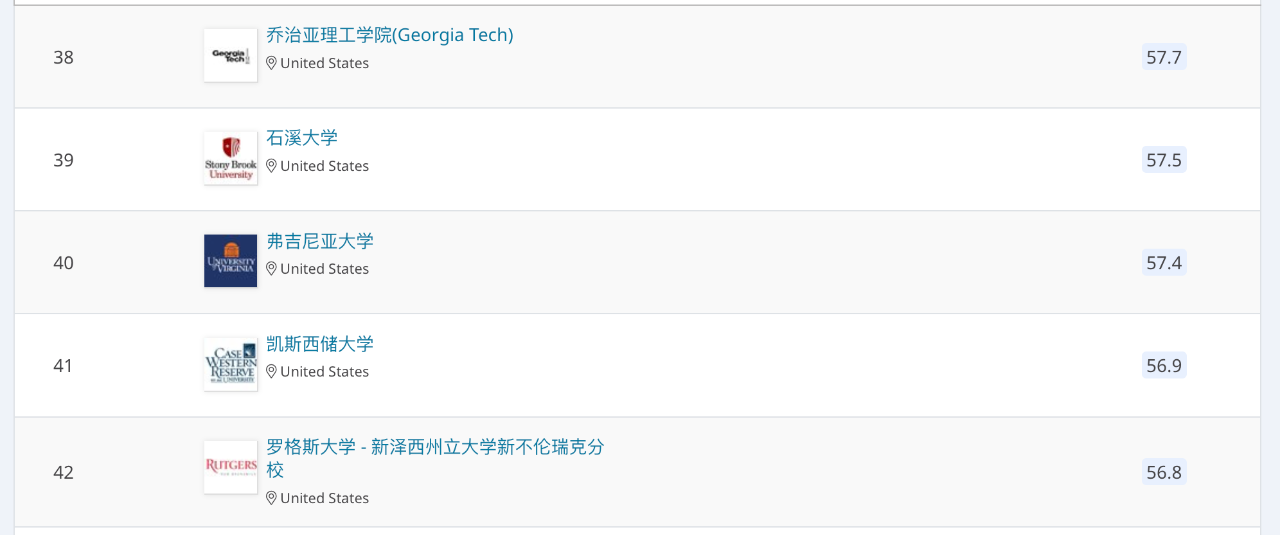Click location pin icon under 石溪大学
Screen dimensions: 1280x535
pyautogui.click(x=271, y=166)
